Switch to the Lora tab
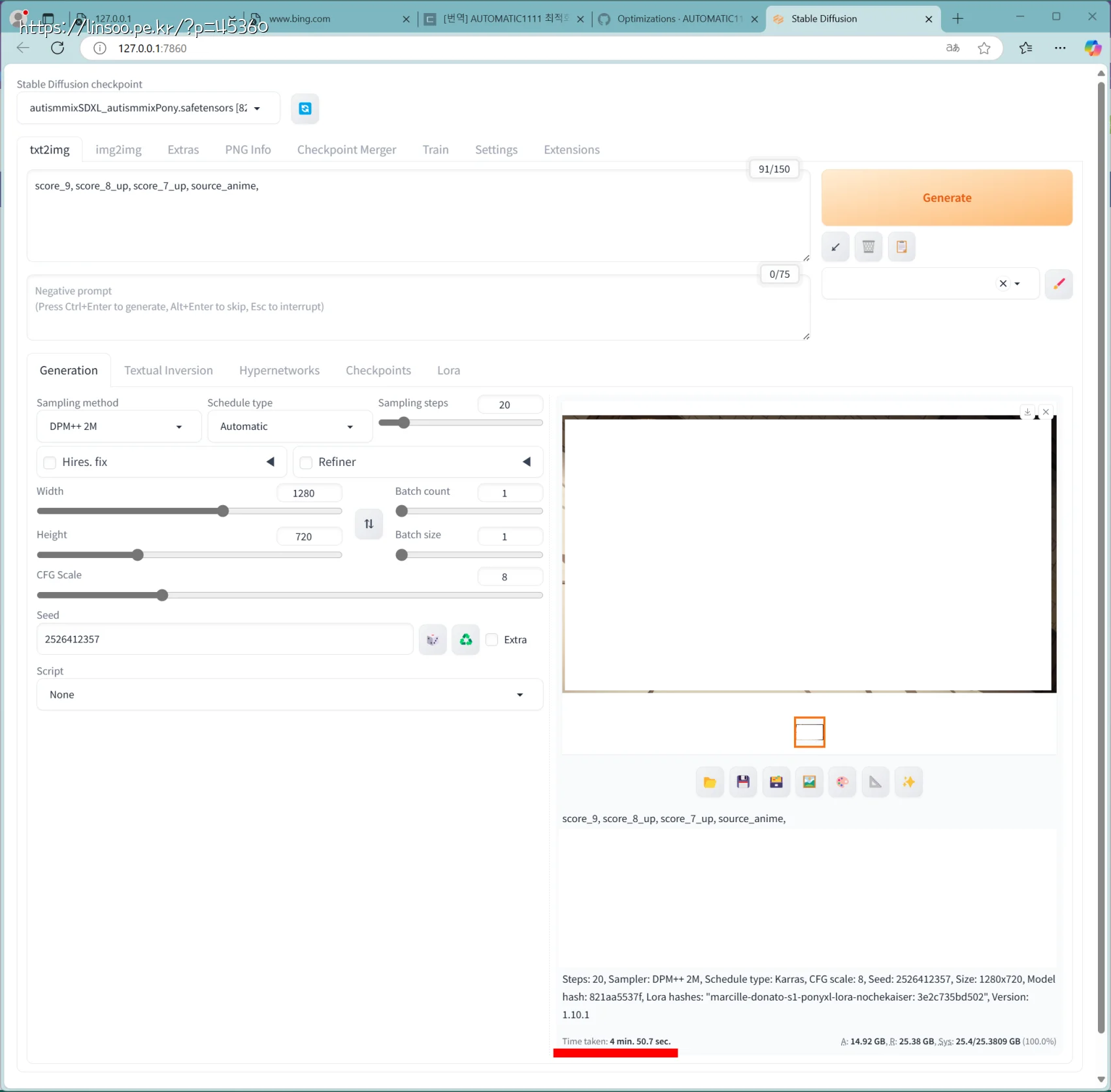The width and height of the screenshot is (1111, 1092). [x=448, y=371]
